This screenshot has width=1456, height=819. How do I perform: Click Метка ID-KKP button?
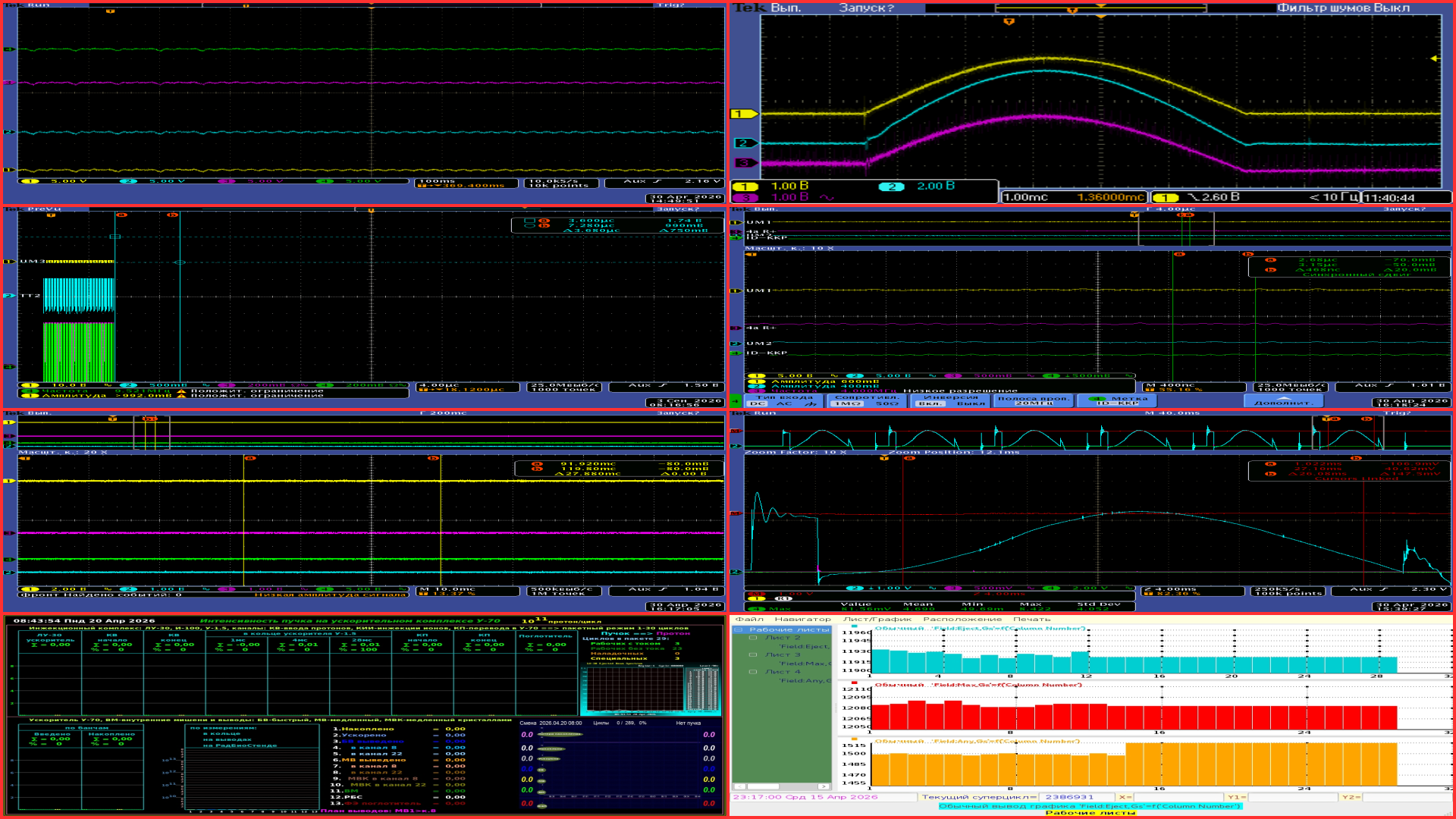click(x=1118, y=400)
